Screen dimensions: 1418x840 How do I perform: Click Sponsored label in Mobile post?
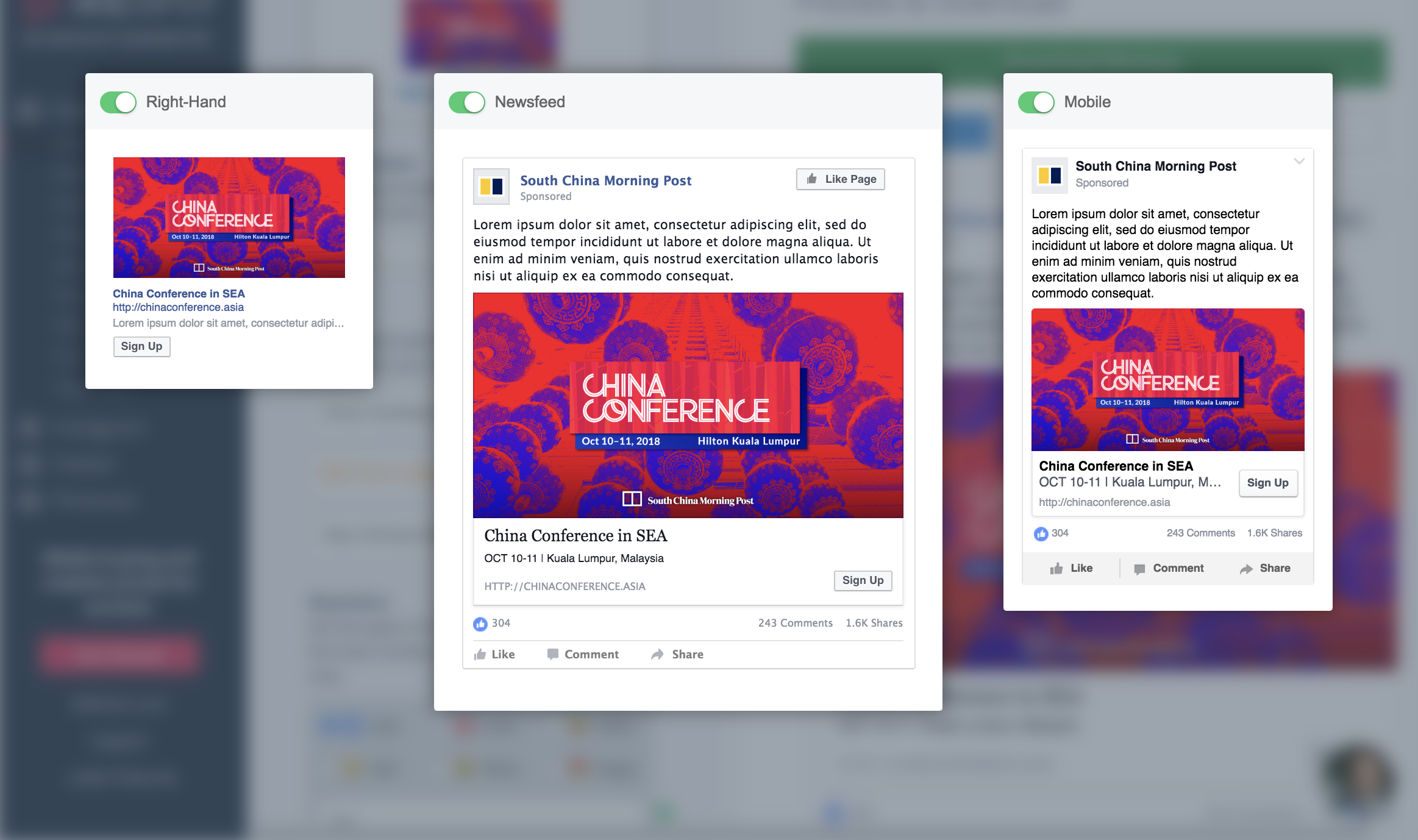point(1102,183)
